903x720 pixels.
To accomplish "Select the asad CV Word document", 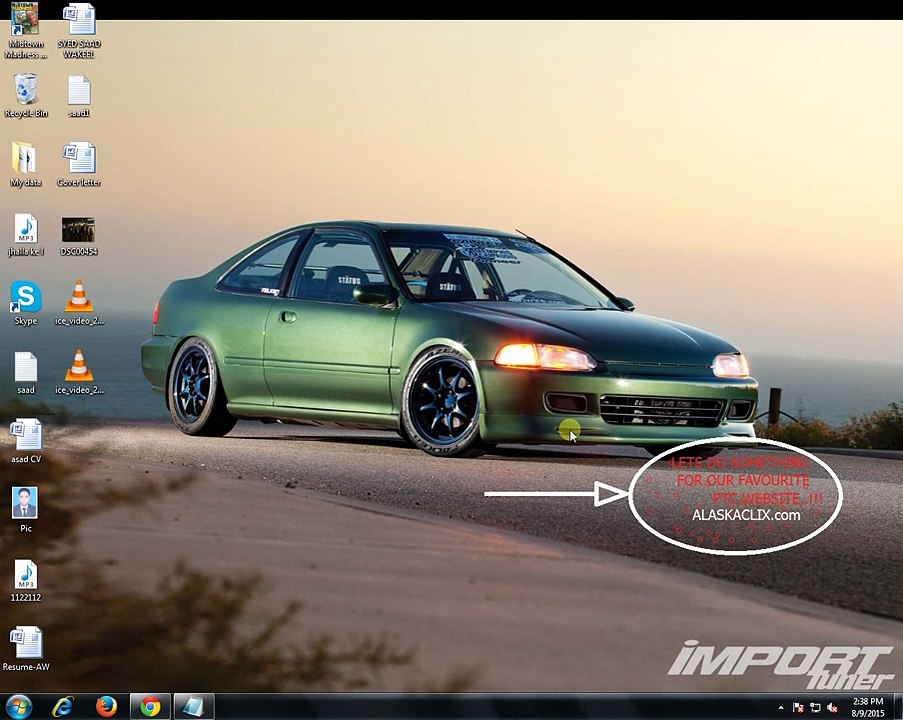I will (25, 441).
